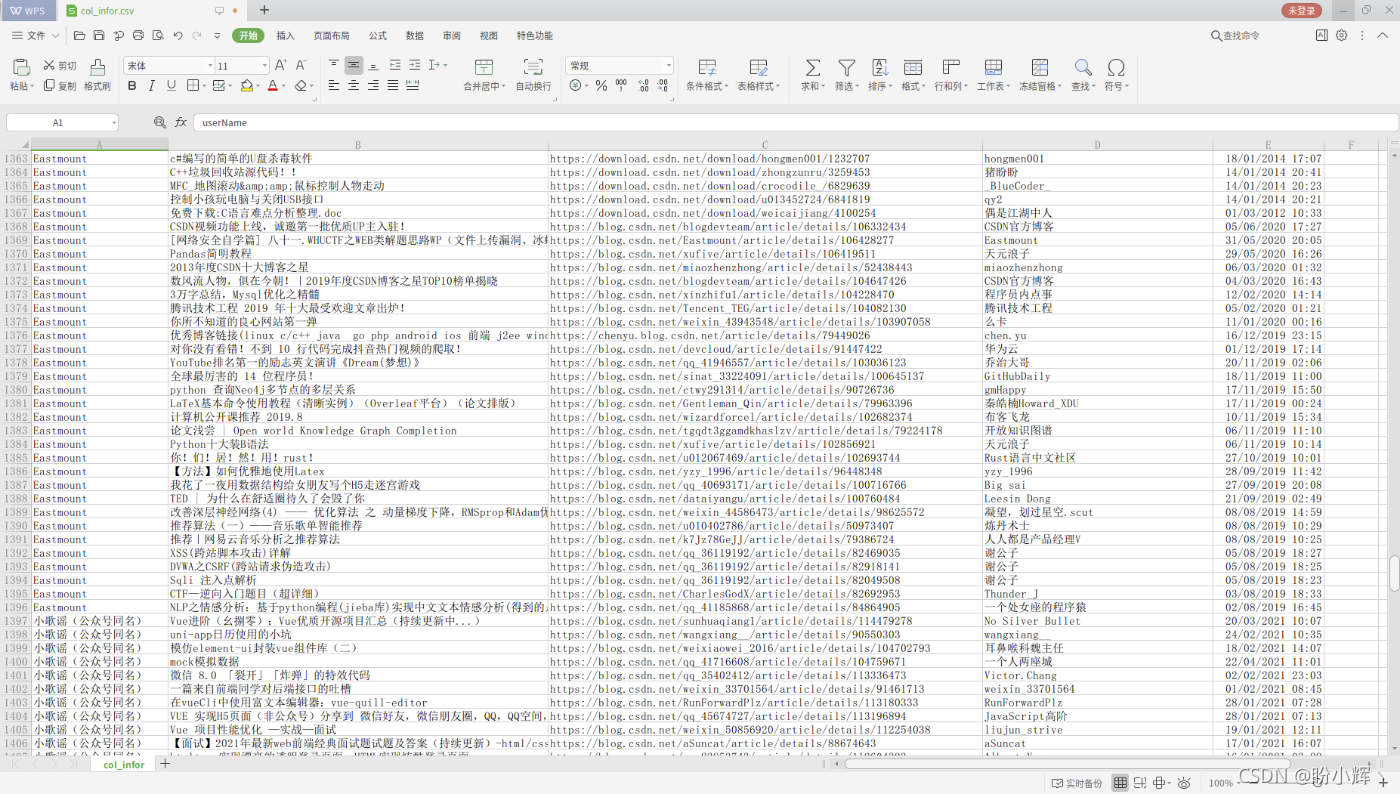Toggle Wrap Text (自动换行)
This screenshot has width=1400, height=794.
click(x=533, y=68)
